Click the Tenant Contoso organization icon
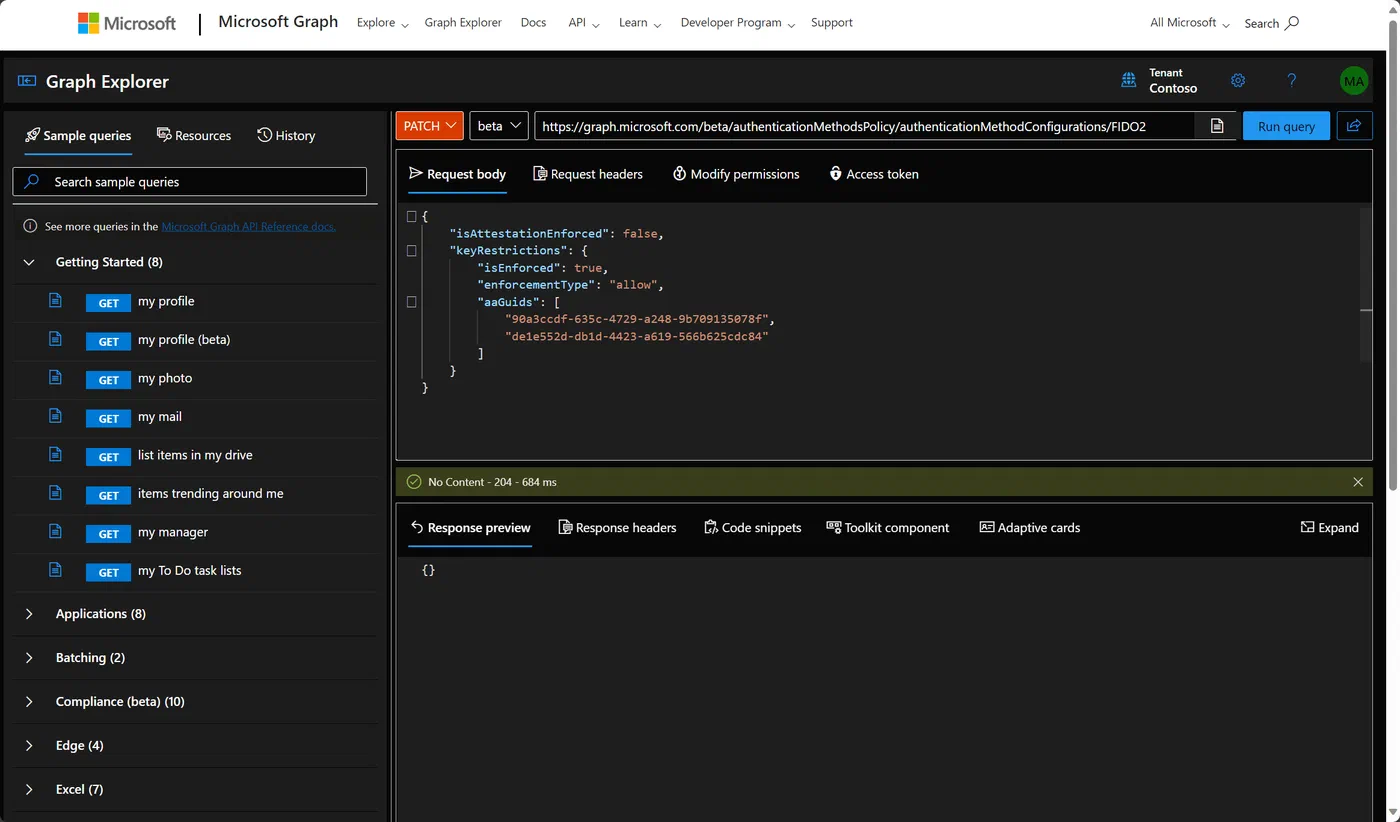 (1129, 80)
